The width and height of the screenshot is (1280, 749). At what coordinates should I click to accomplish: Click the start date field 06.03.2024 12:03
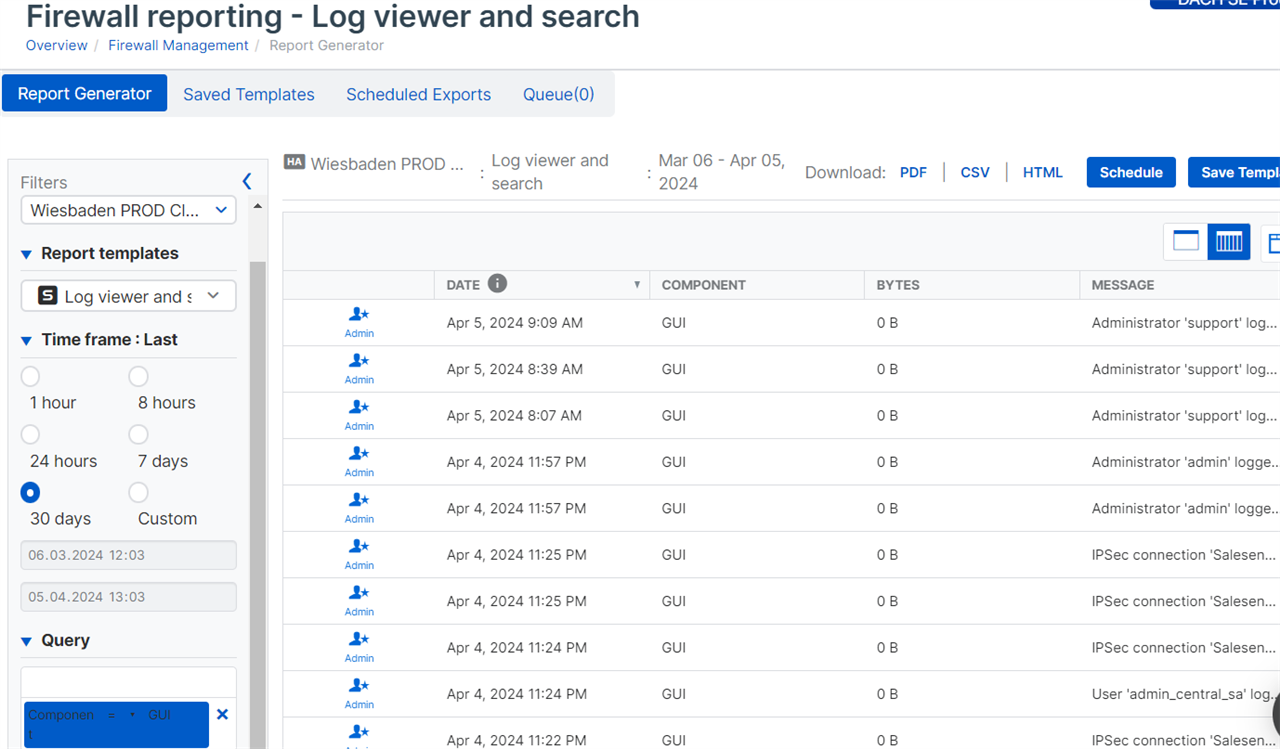tap(129, 555)
